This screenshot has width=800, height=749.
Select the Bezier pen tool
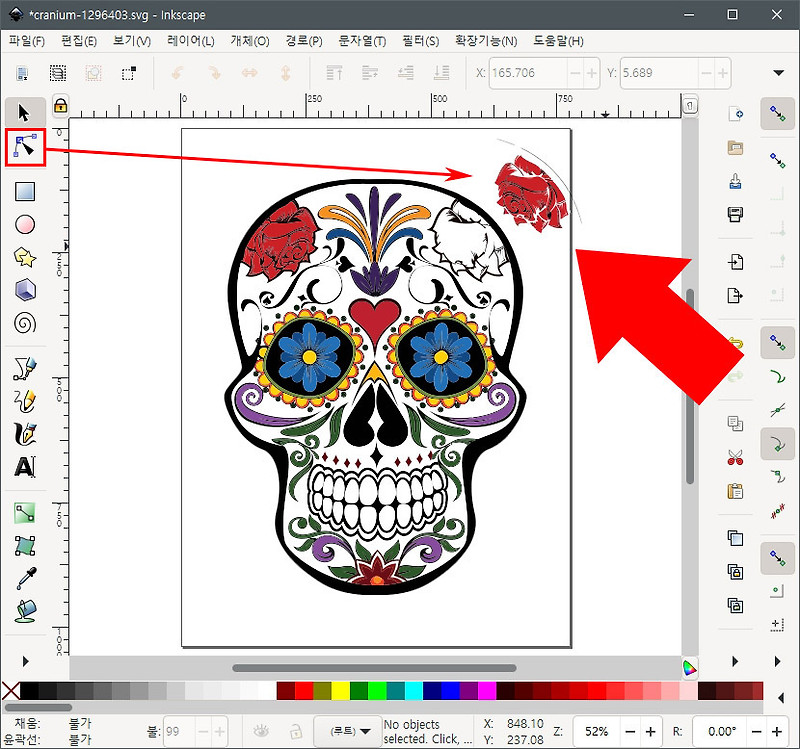[x=25, y=368]
